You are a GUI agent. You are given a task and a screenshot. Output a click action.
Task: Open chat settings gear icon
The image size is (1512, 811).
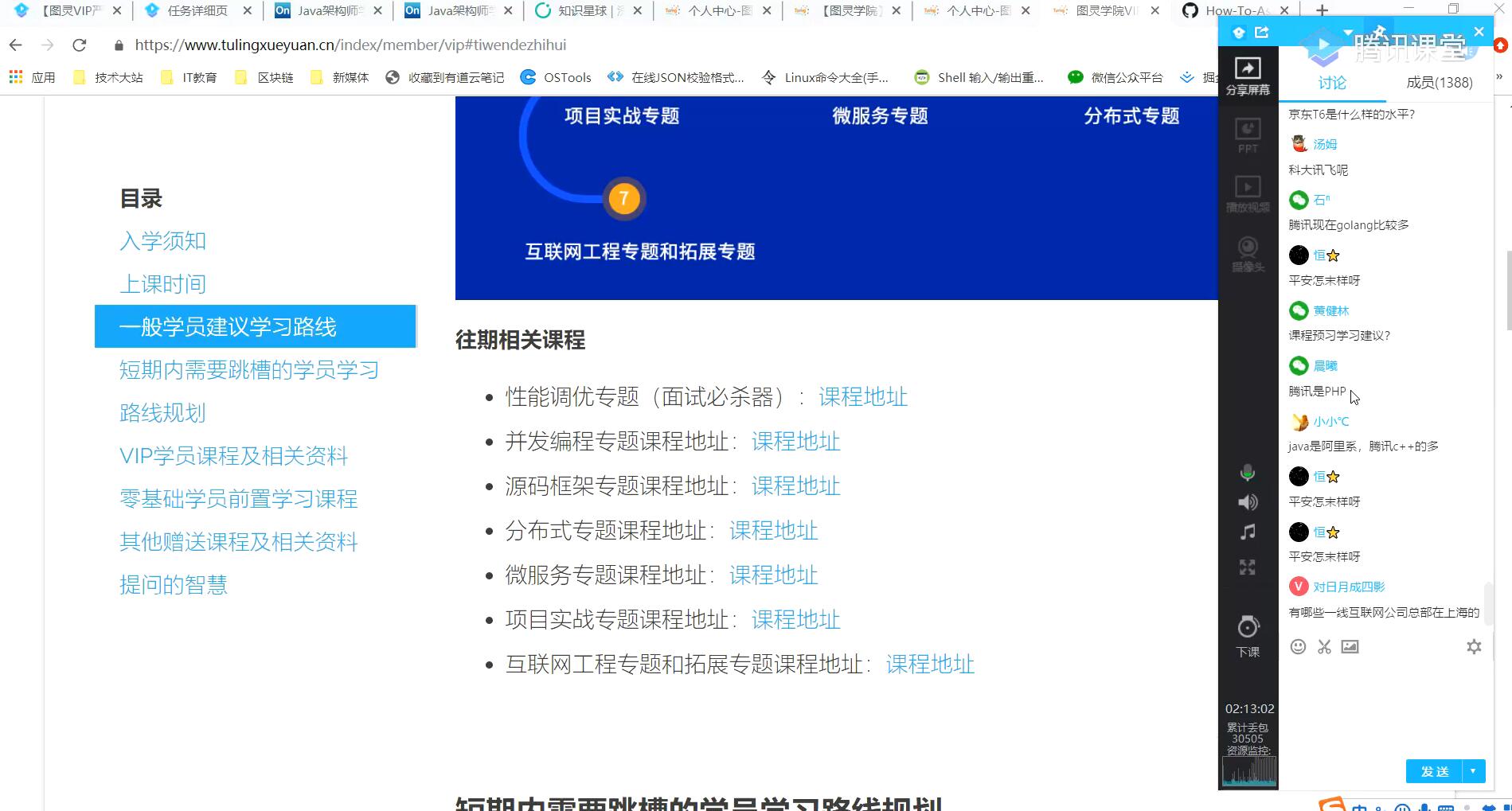click(1474, 646)
